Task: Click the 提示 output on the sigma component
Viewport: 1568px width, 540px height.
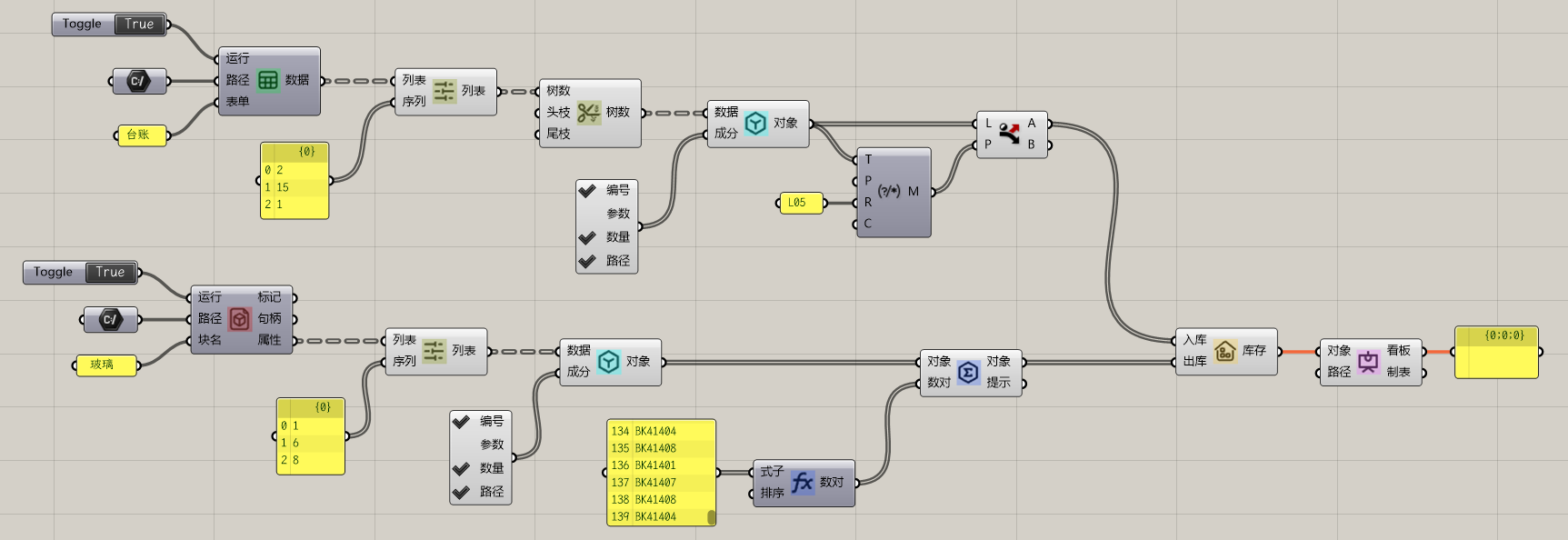Action: coord(999,383)
